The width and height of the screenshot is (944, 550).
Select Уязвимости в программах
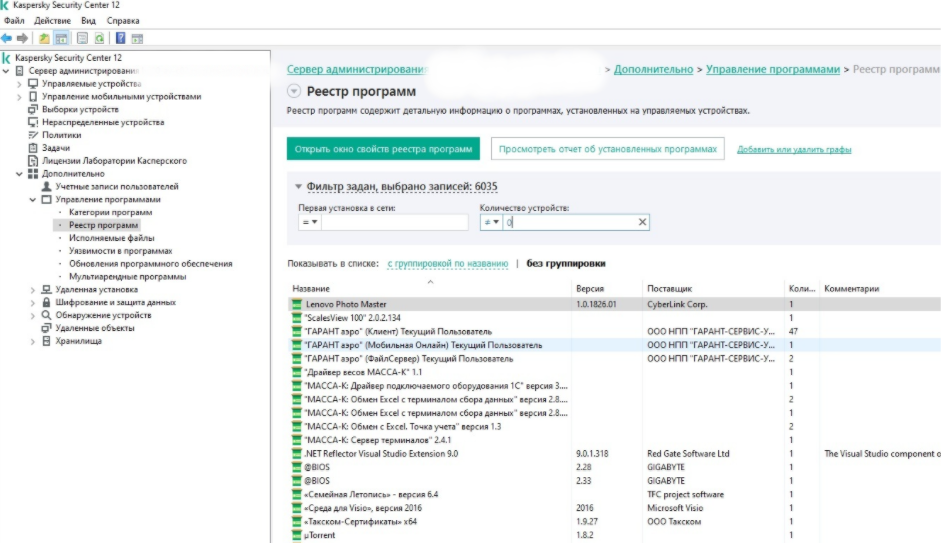(x=120, y=251)
